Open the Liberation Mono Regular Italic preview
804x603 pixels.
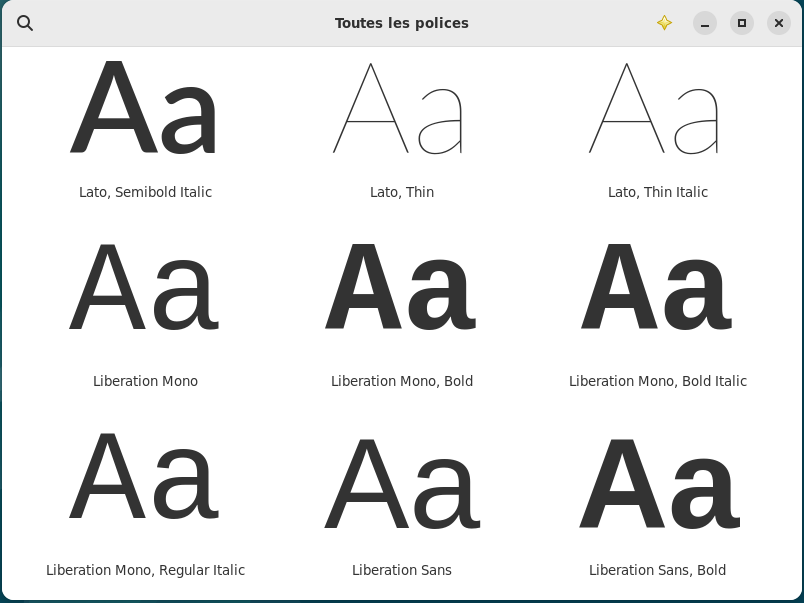pyautogui.click(x=145, y=476)
